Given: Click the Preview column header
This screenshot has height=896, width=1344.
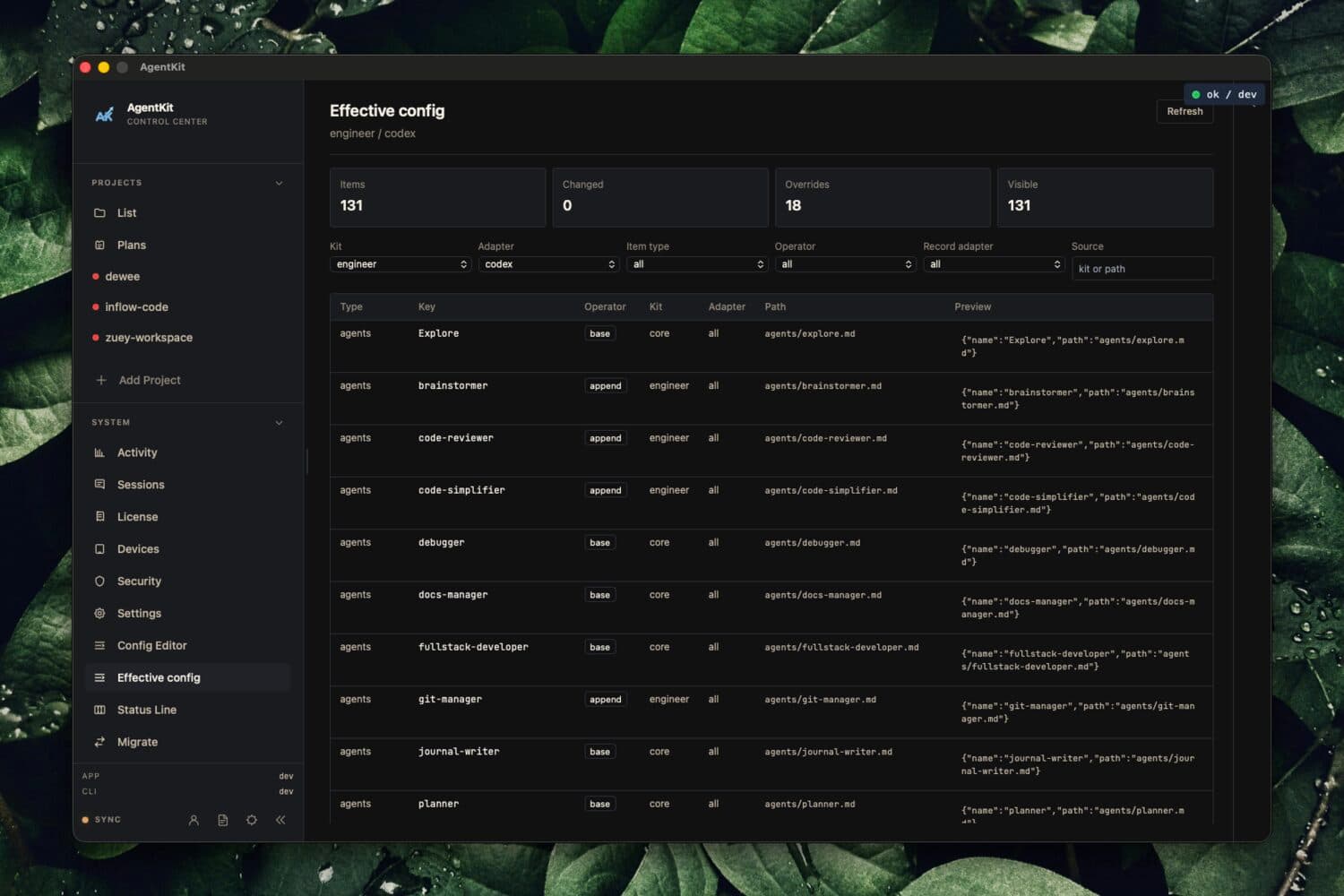Looking at the screenshot, I should [x=972, y=306].
